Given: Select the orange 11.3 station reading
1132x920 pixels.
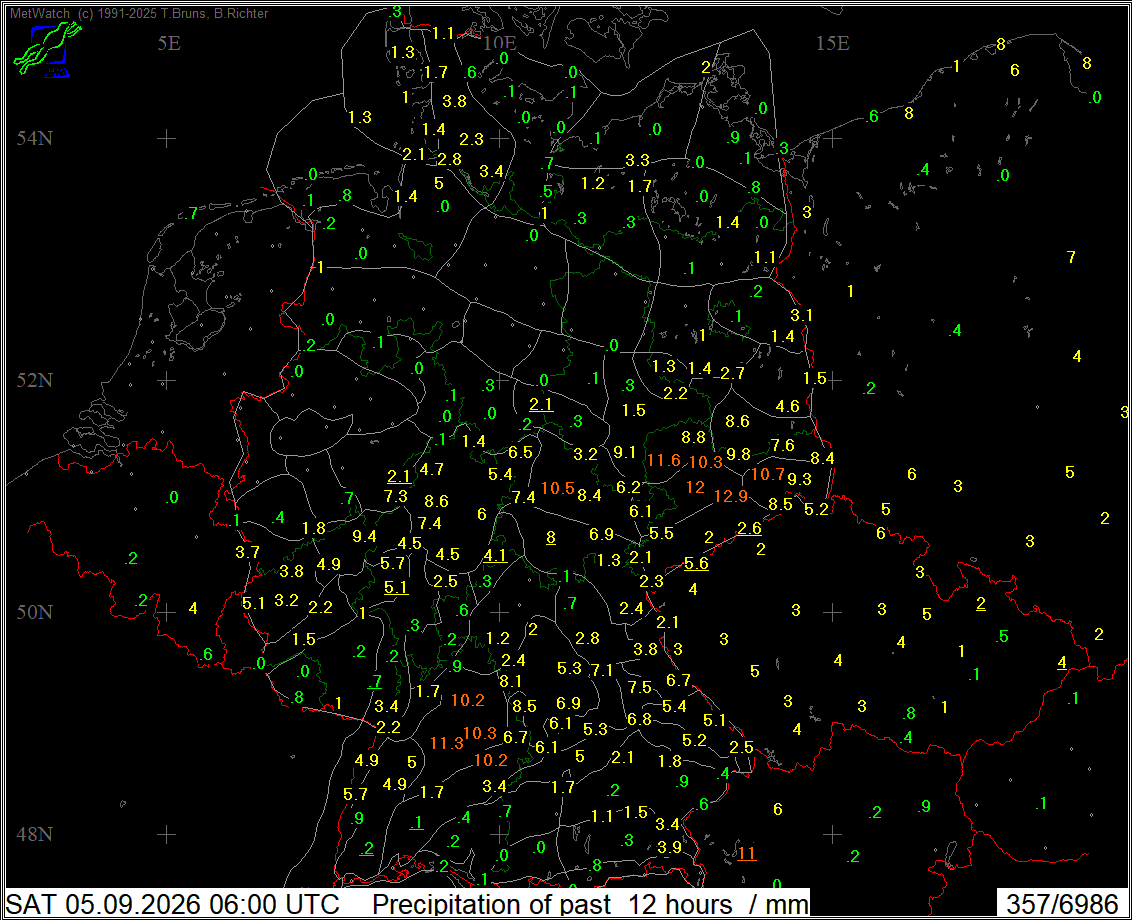Looking at the screenshot, I should pos(446,743).
